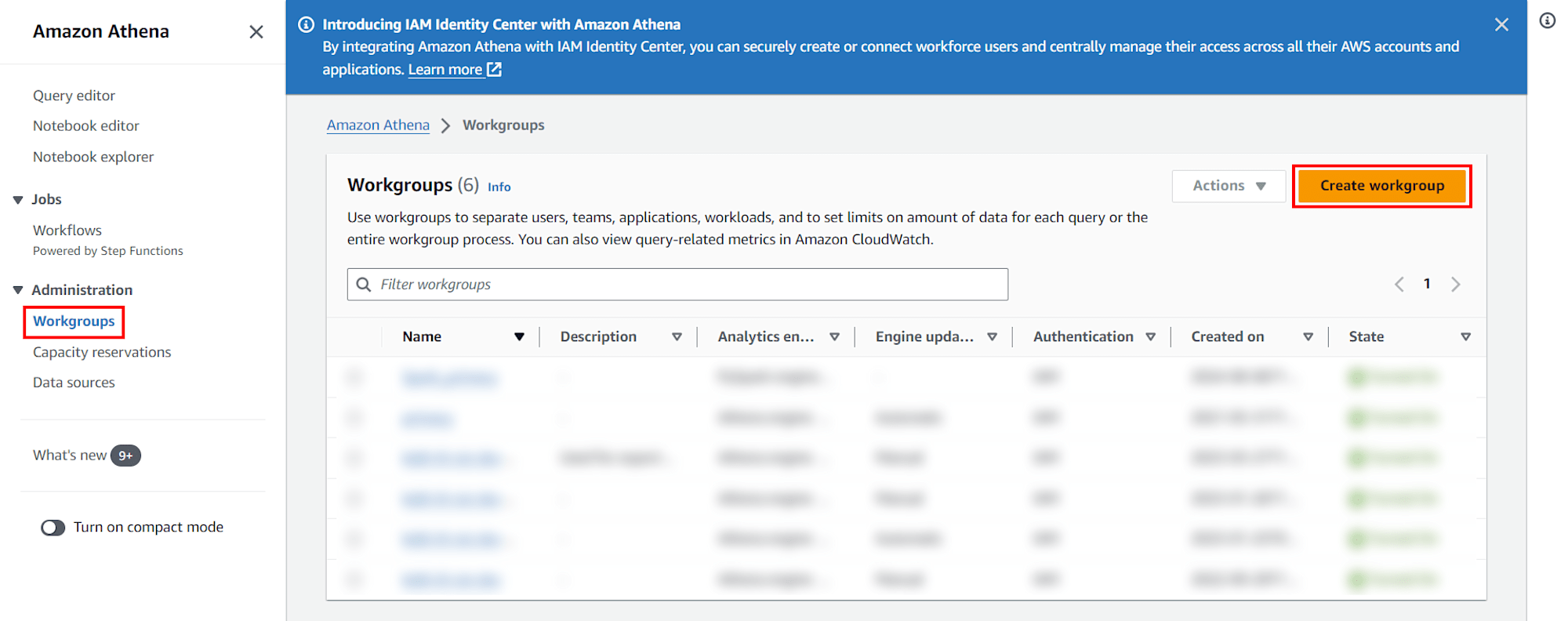Image resolution: width=1568 pixels, height=621 pixels.
Task: Follow the Amazon Athena breadcrumb link
Action: coord(378,125)
